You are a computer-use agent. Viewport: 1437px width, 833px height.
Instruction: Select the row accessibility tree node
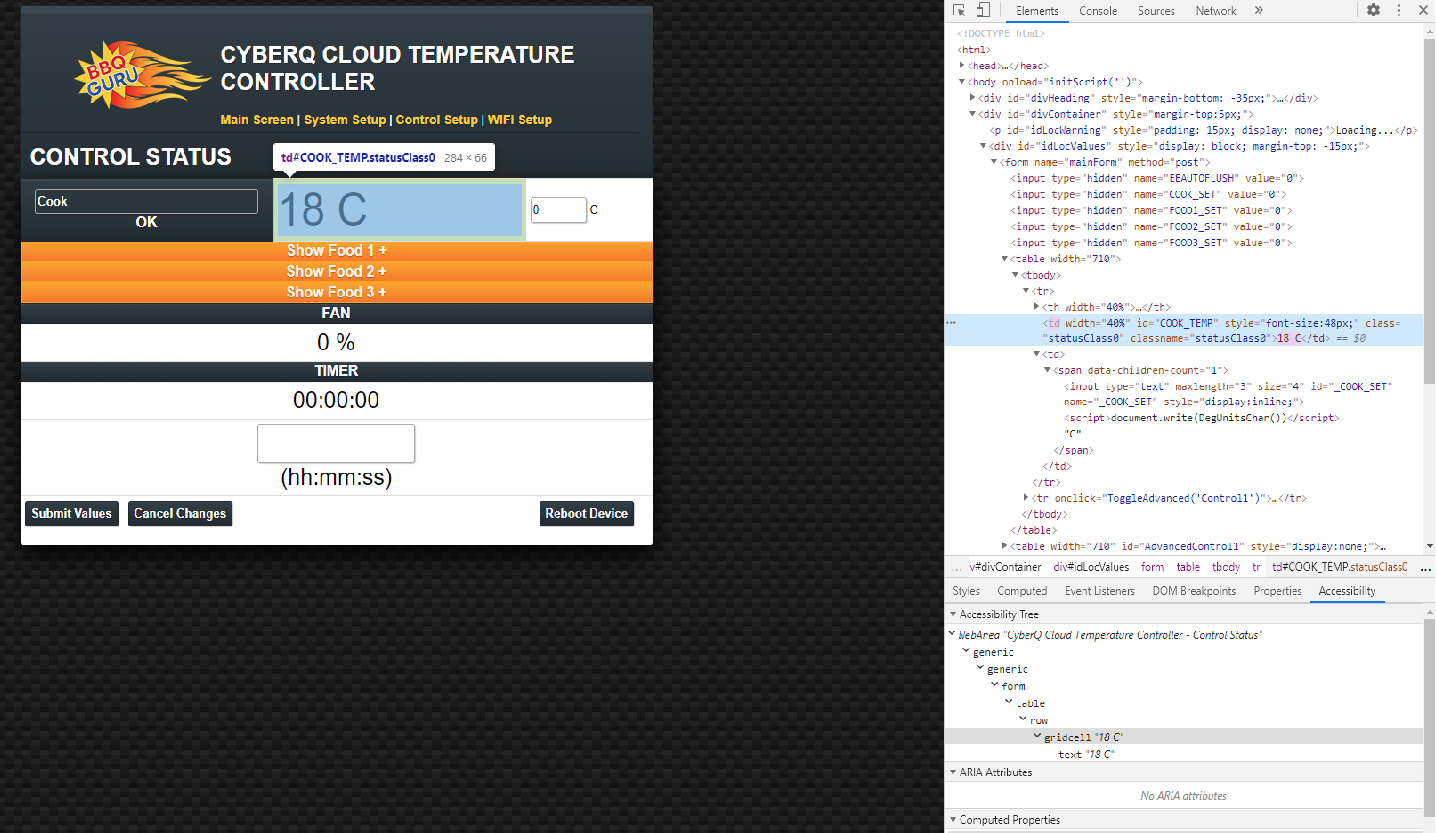coord(1039,720)
